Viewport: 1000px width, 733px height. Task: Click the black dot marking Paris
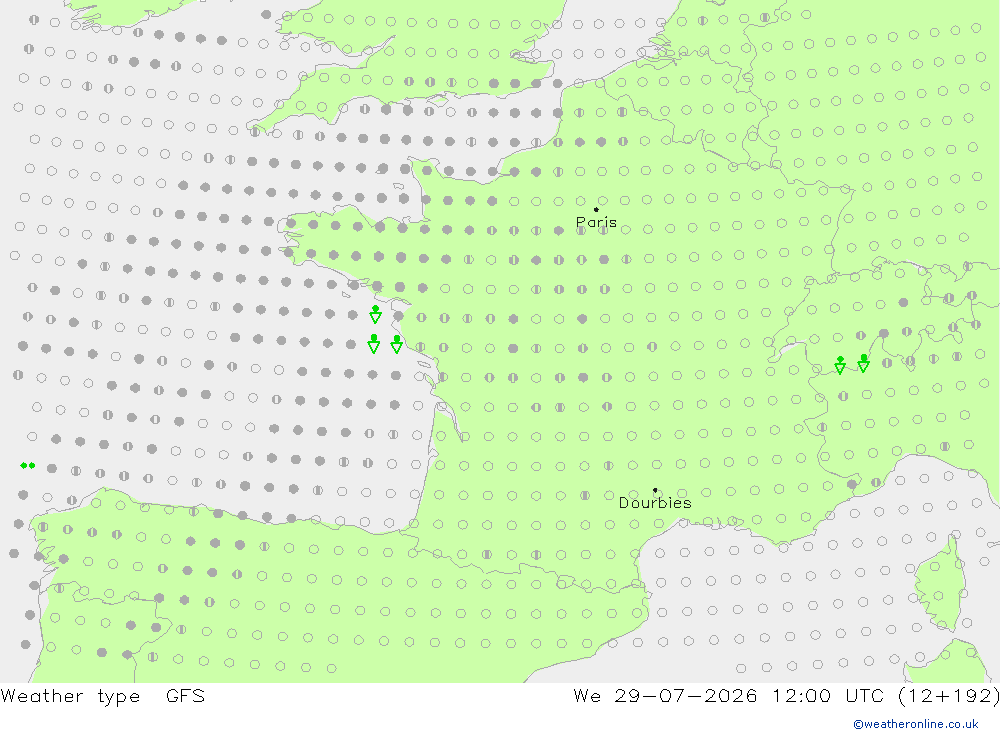click(x=596, y=209)
